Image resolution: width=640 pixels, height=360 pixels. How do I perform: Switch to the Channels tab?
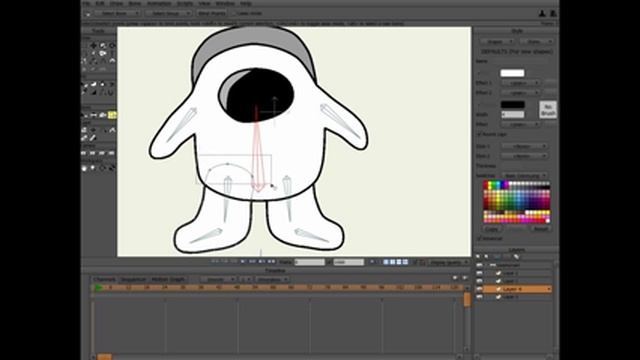tap(104, 280)
